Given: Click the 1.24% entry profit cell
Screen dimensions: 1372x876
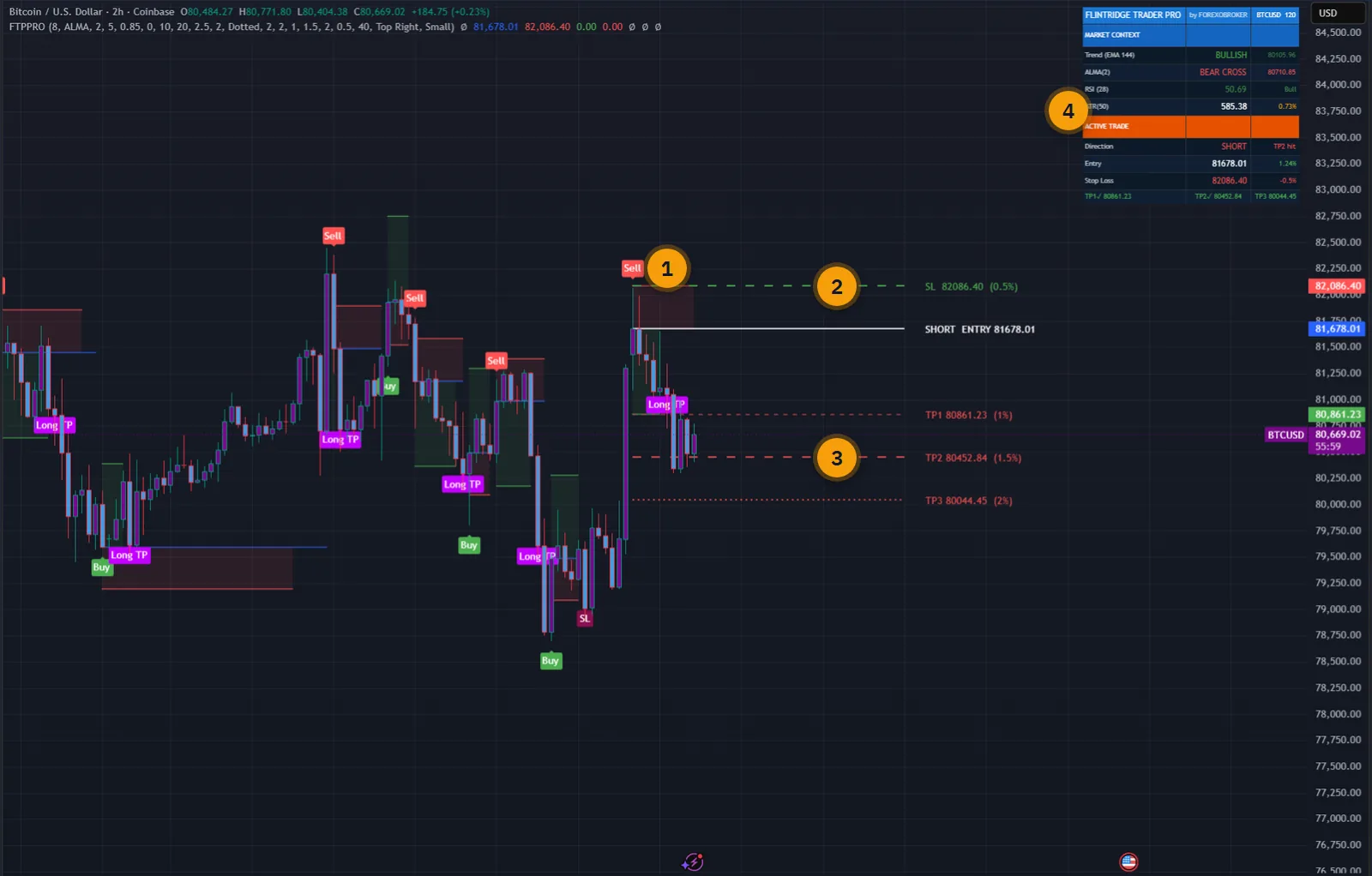Looking at the screenshot, I should (x=1287, y=164).
